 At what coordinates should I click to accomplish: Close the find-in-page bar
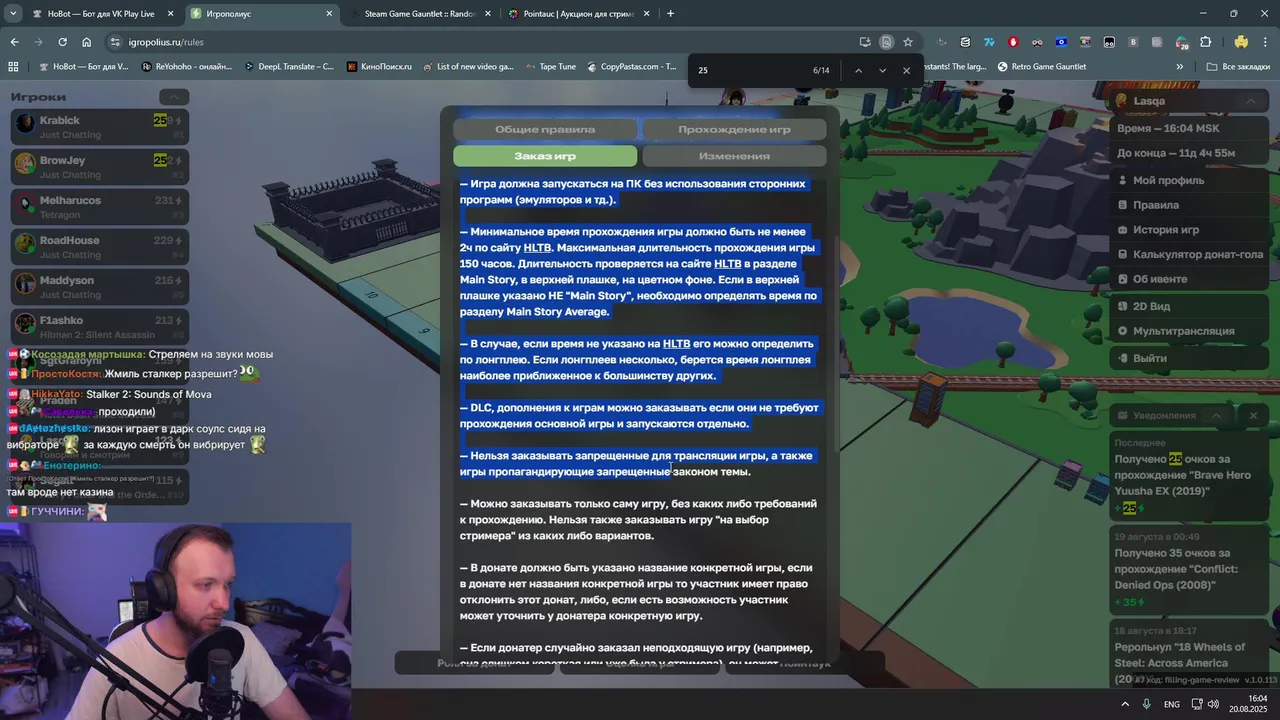point(907,70)
